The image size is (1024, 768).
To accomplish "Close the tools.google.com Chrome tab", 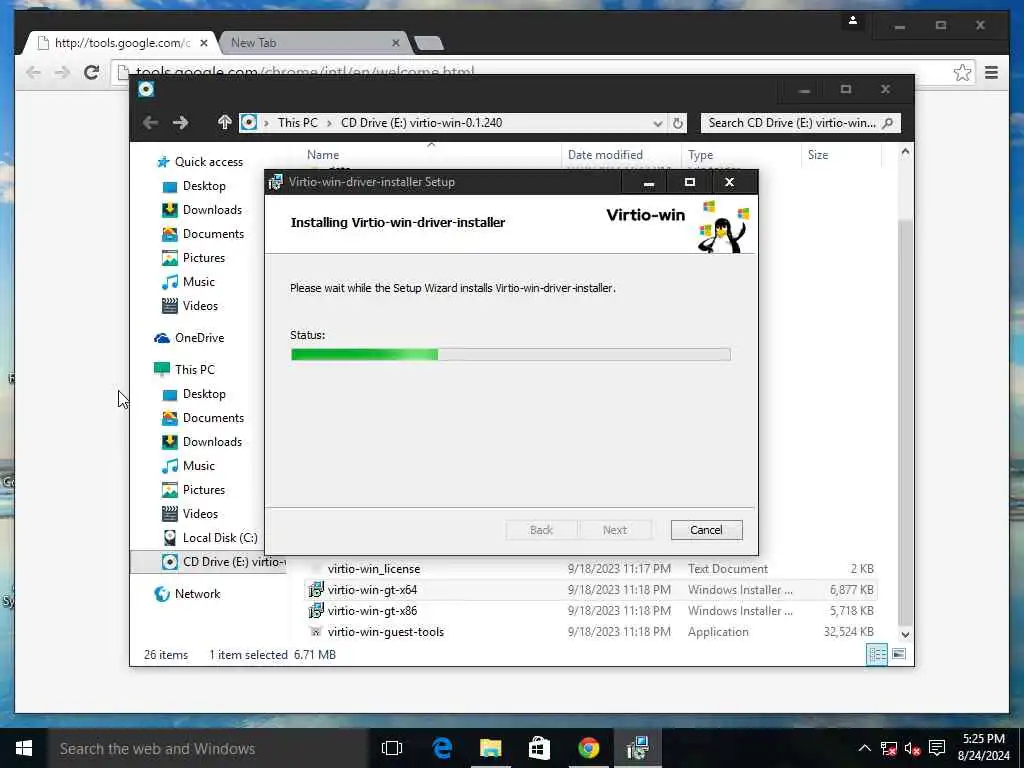I will tap(204, 43).
